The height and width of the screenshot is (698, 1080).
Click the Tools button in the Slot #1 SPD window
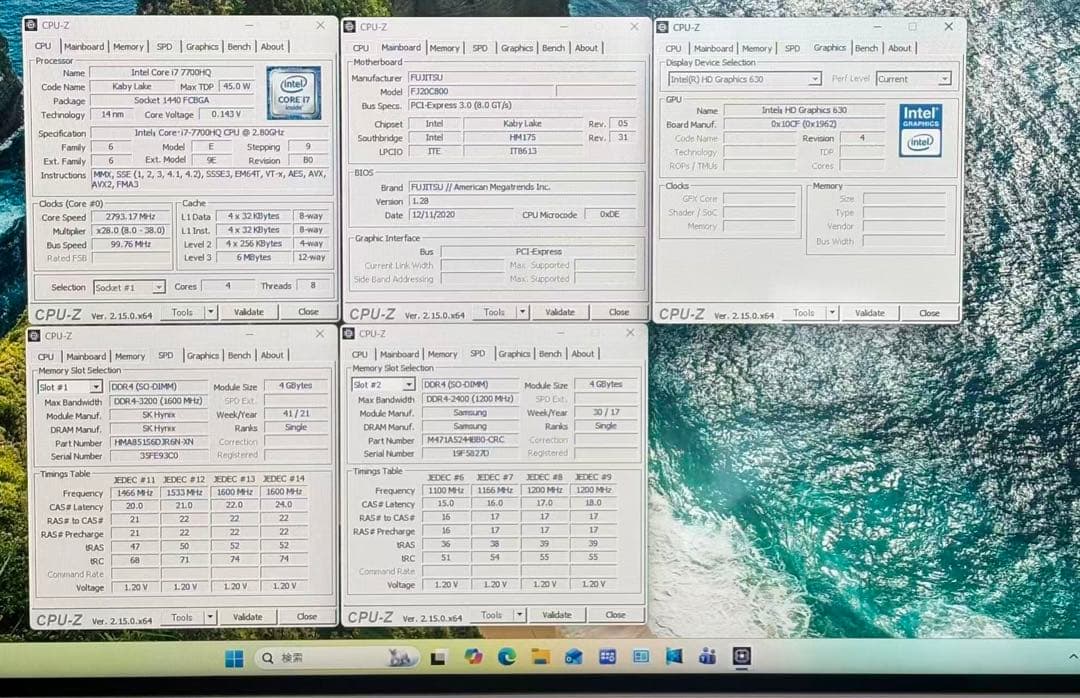click(182, 617)
